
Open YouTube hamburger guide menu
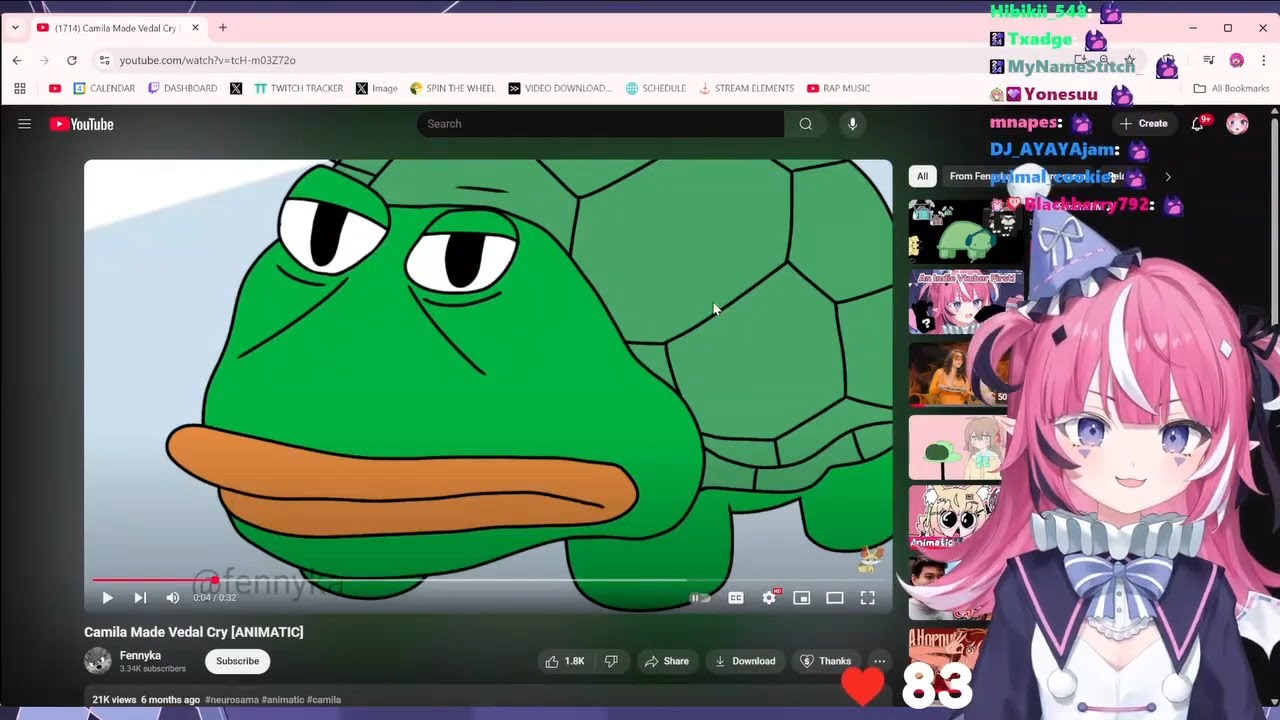pyautogui.click(x=24, y=124)
